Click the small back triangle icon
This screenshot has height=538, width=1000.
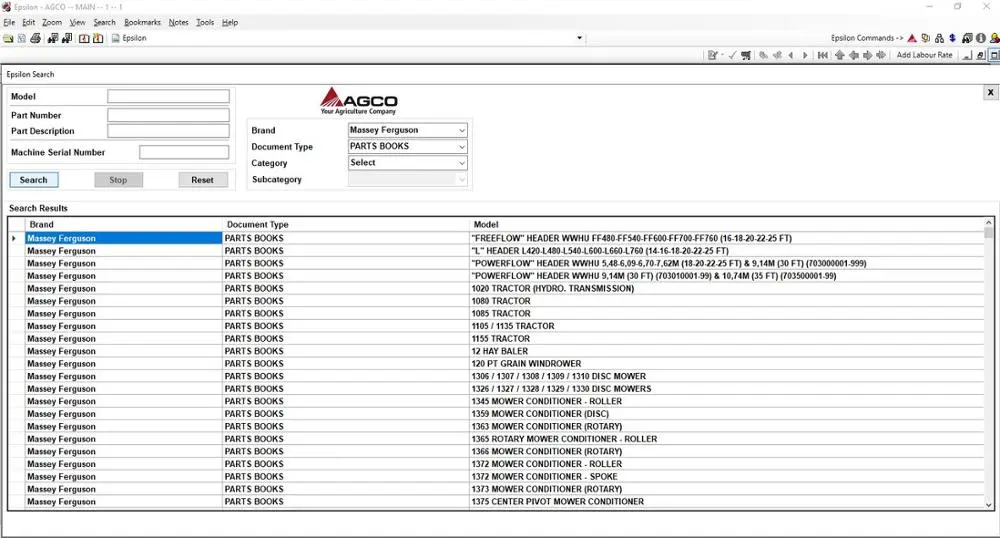coord(791,55)
